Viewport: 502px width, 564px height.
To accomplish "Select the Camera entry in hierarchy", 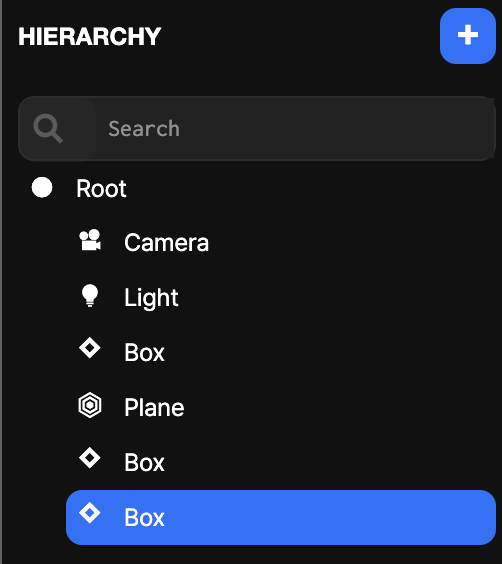I will 166,243.
